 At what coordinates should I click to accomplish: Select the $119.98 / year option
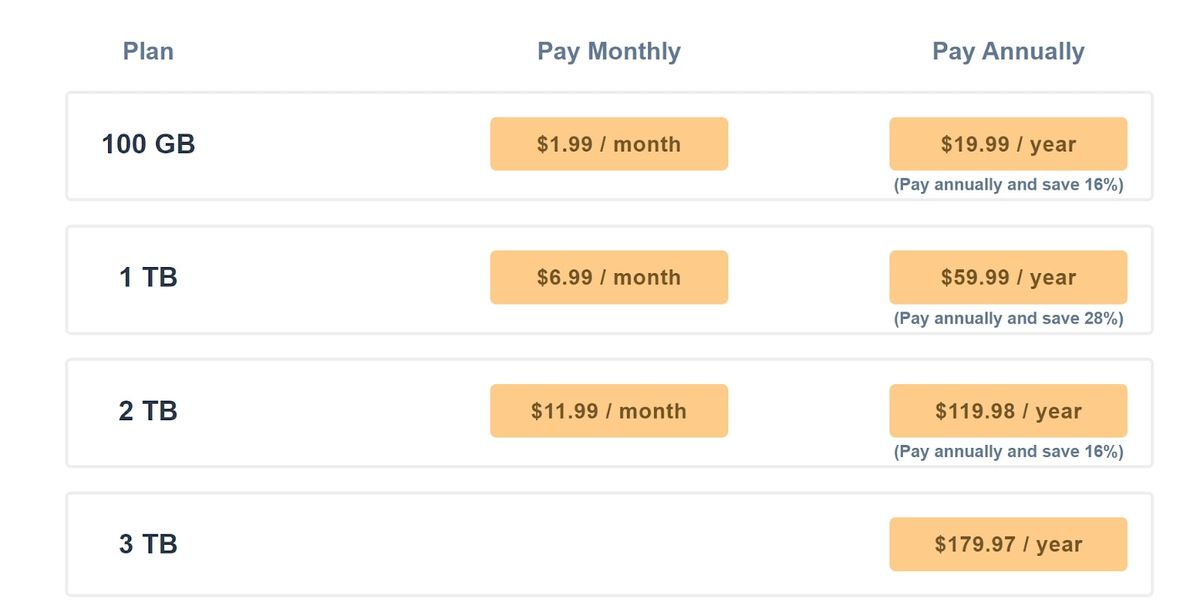(1008, 411)
